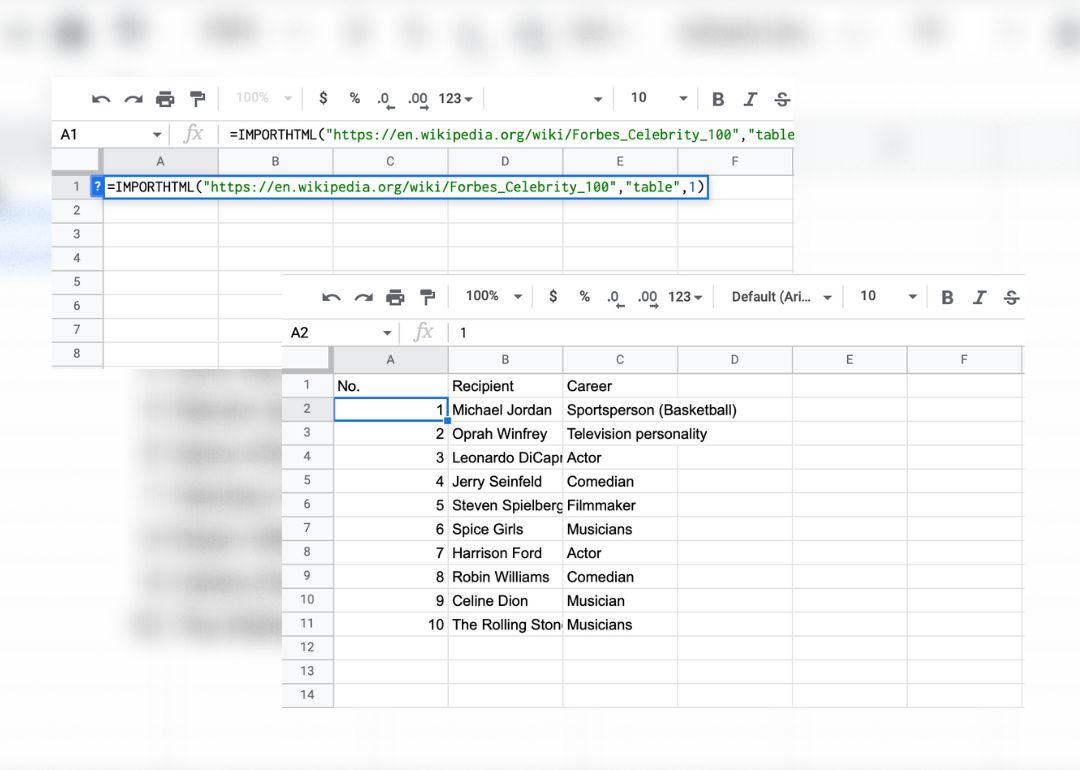Select the paint format tool in the lower toolbar
Screen dimensions: 1080x770
pos(427,297)
